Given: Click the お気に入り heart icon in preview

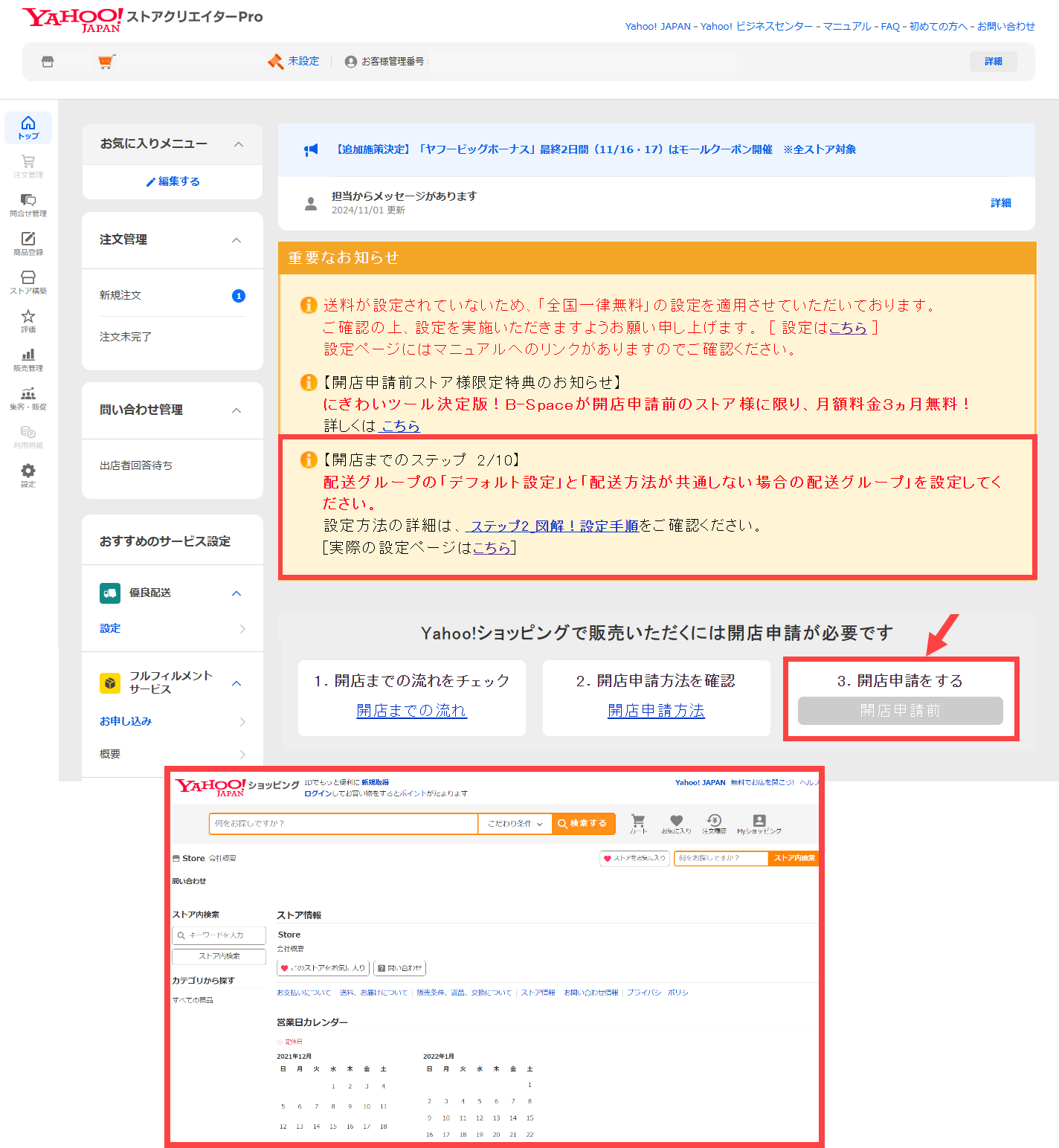Looking at the screenshot, I should pos(676,820).
